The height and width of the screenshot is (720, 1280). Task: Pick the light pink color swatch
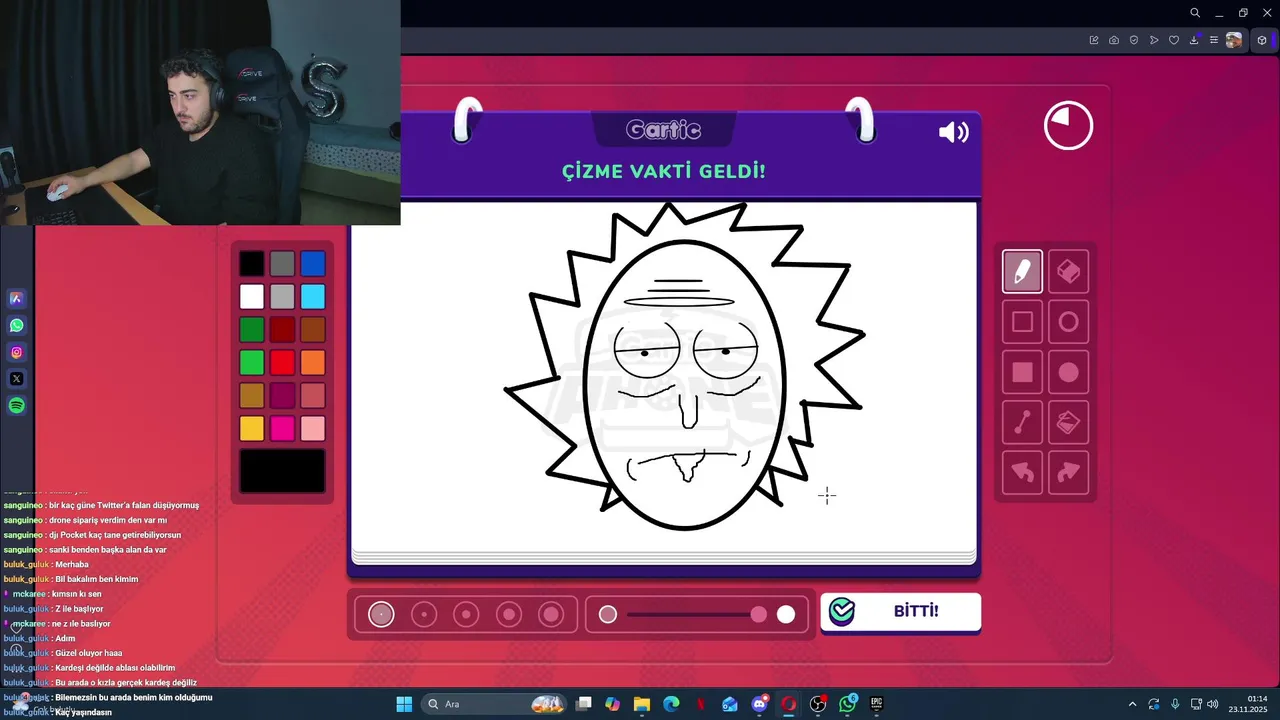point(313,429)
